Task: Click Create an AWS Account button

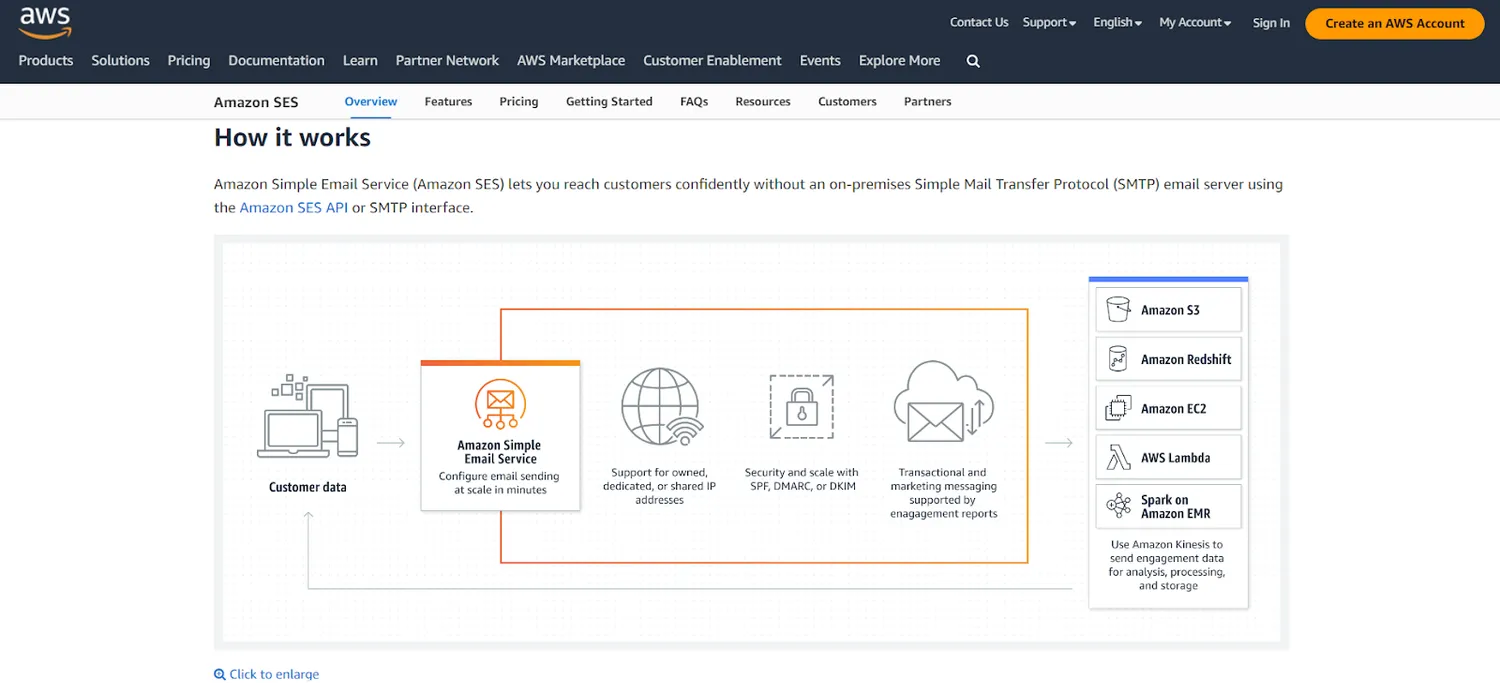Action: coord(1395,23)
